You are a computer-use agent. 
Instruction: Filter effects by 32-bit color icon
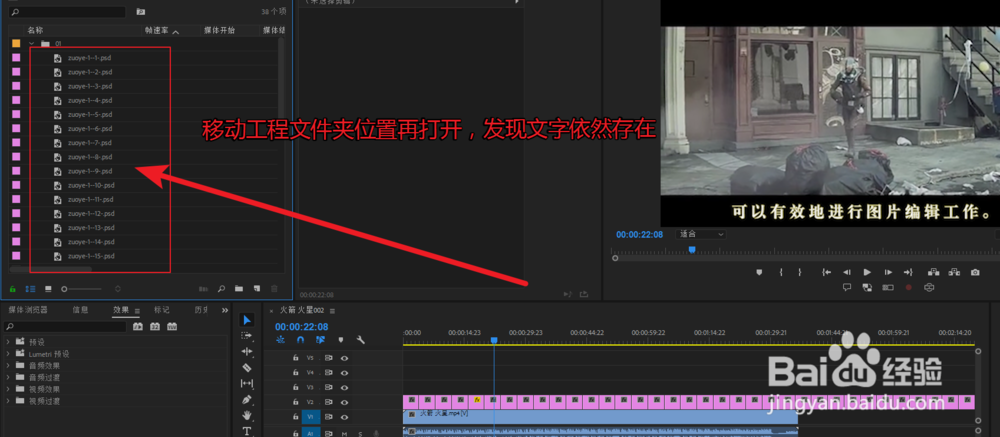[155, 327]
